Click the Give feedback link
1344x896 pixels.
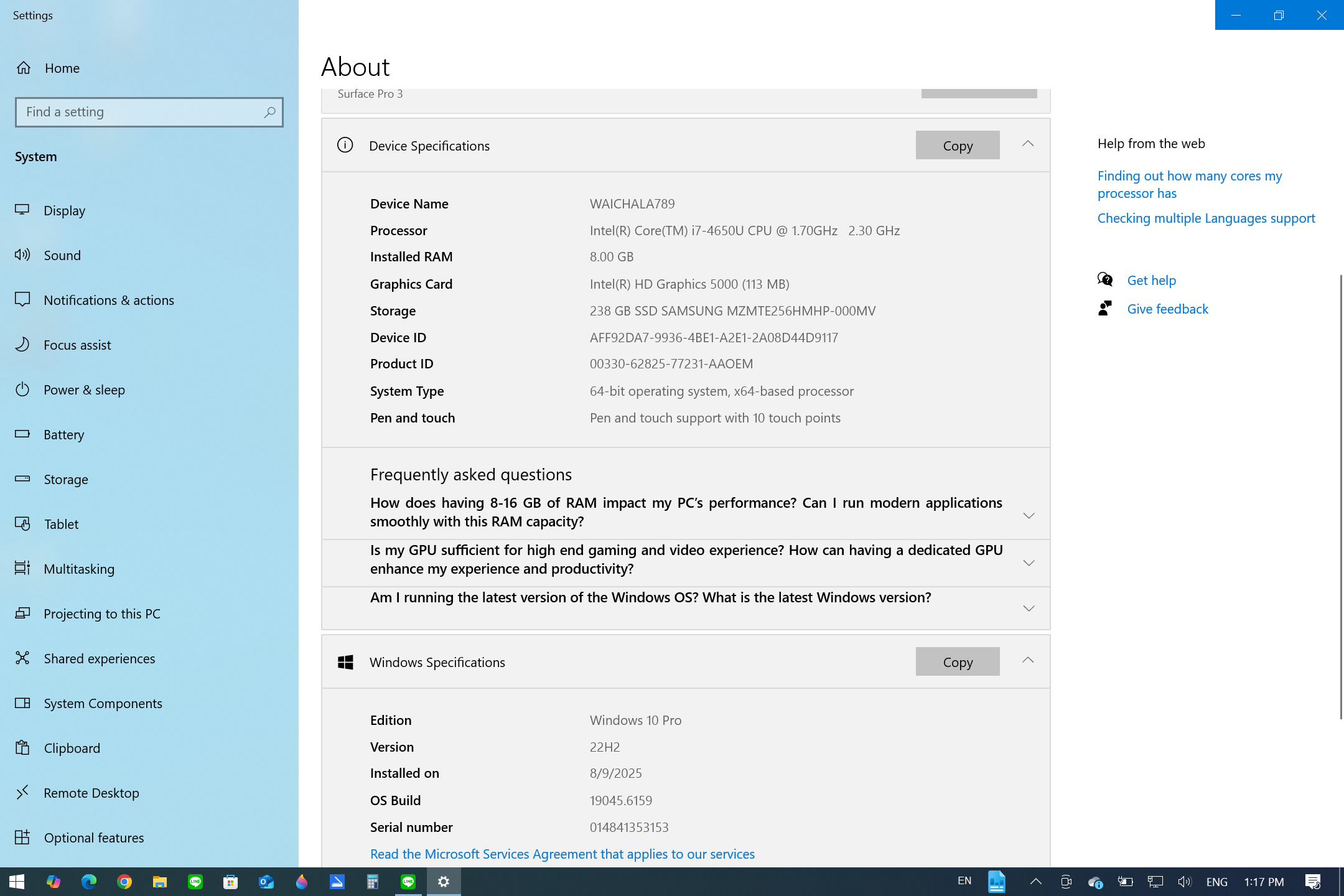(x=1167, y=309)
